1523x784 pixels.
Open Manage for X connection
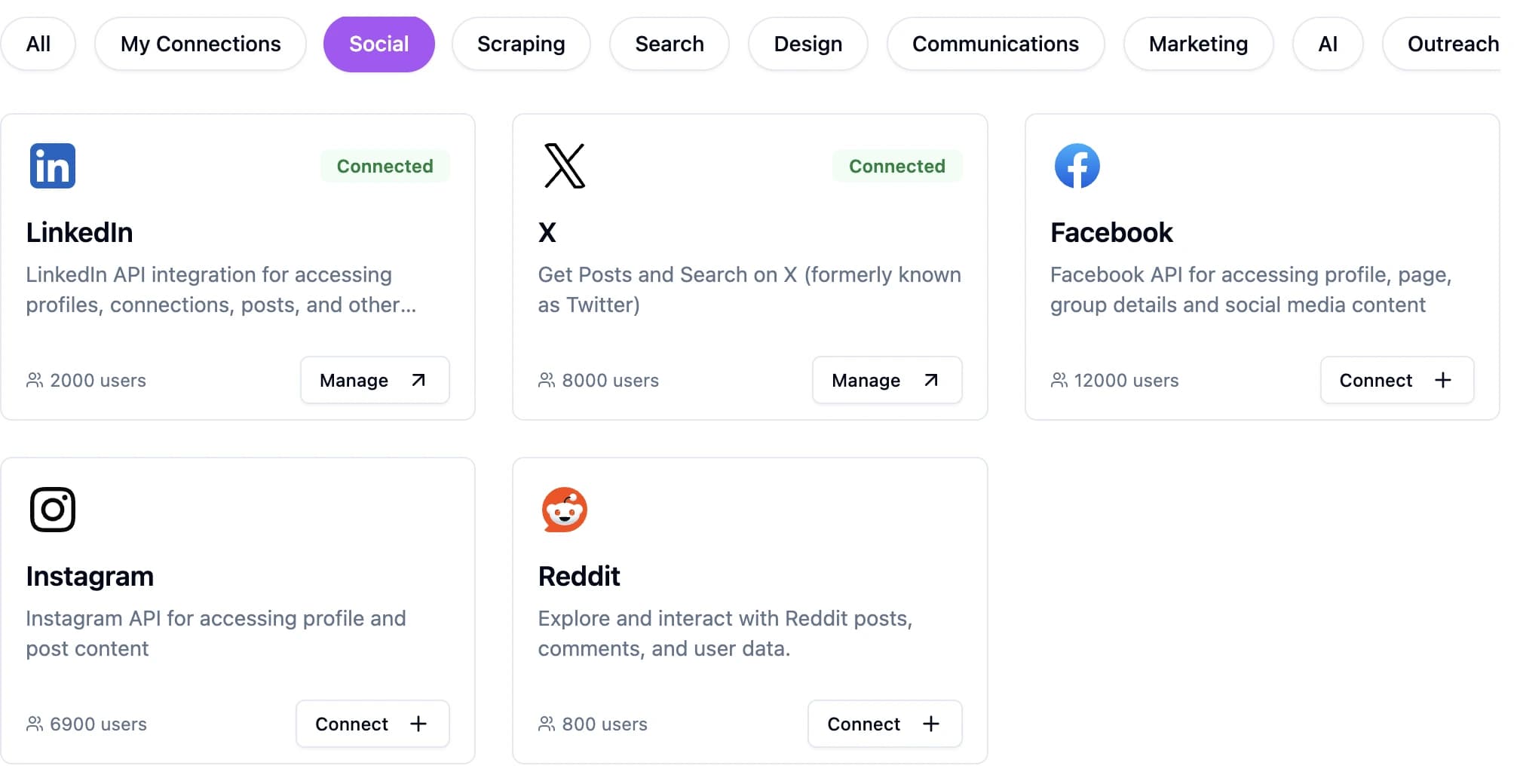pyautogui.click(x=887, y=380)
